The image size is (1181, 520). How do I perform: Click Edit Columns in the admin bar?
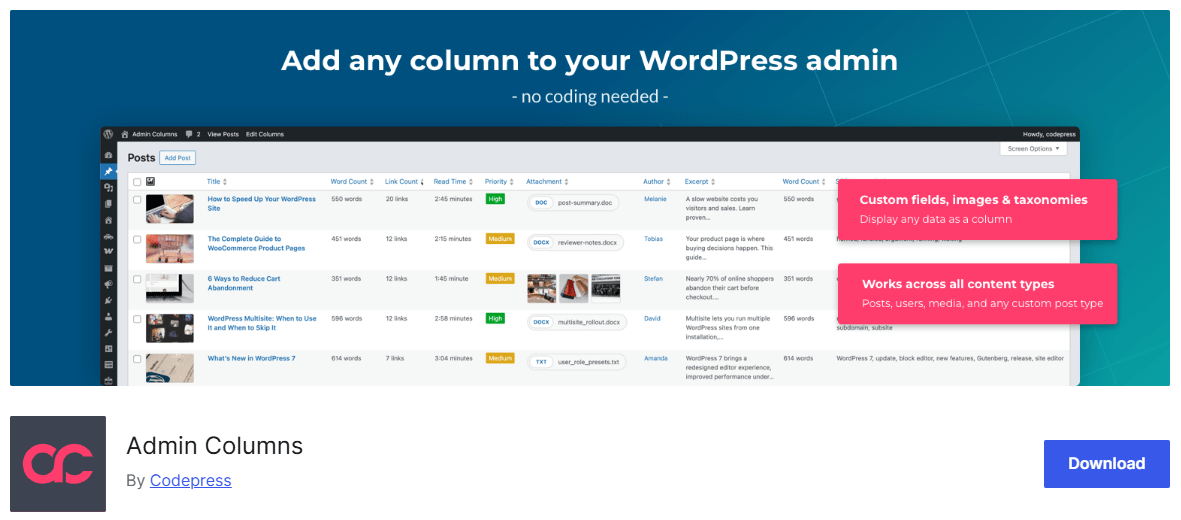[265, 134]
